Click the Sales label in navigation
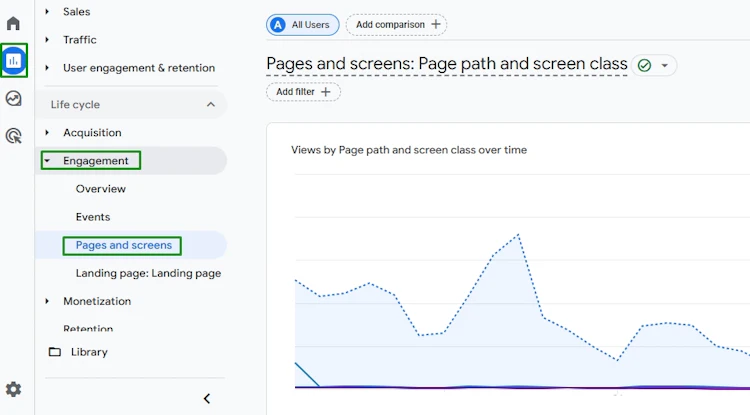Image resolution: width=750 pixels, height=415 pixels. point(77,11)
